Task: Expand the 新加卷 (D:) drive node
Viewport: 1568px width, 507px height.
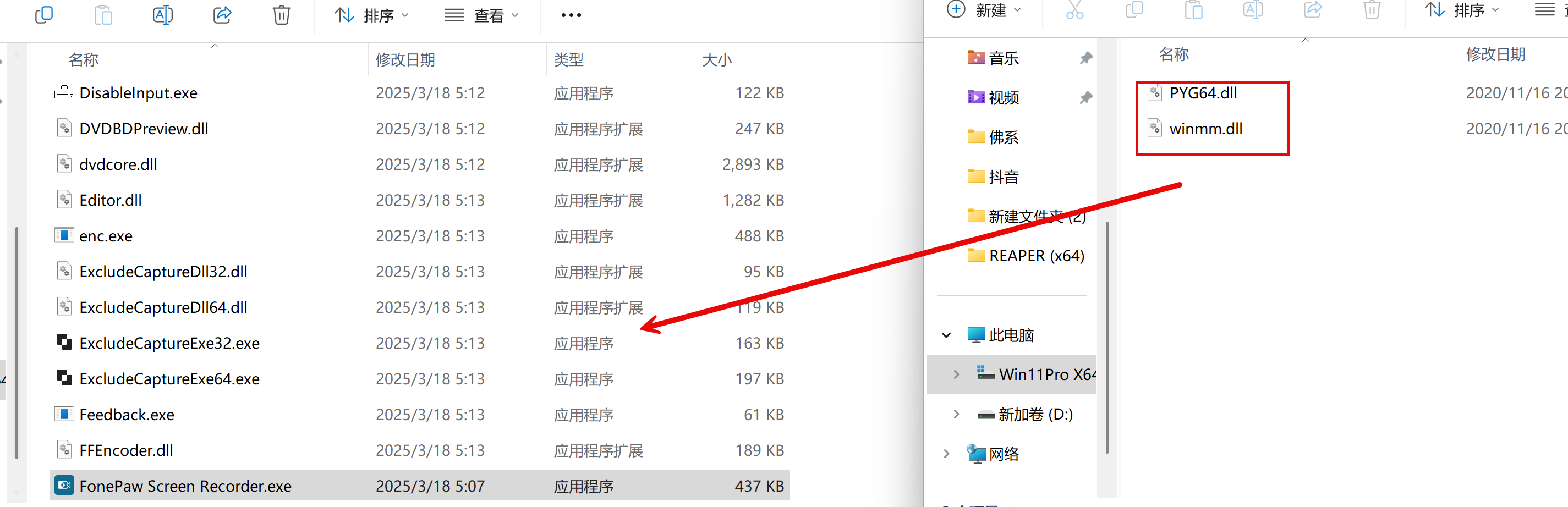Action: click(x=956, y=415)
